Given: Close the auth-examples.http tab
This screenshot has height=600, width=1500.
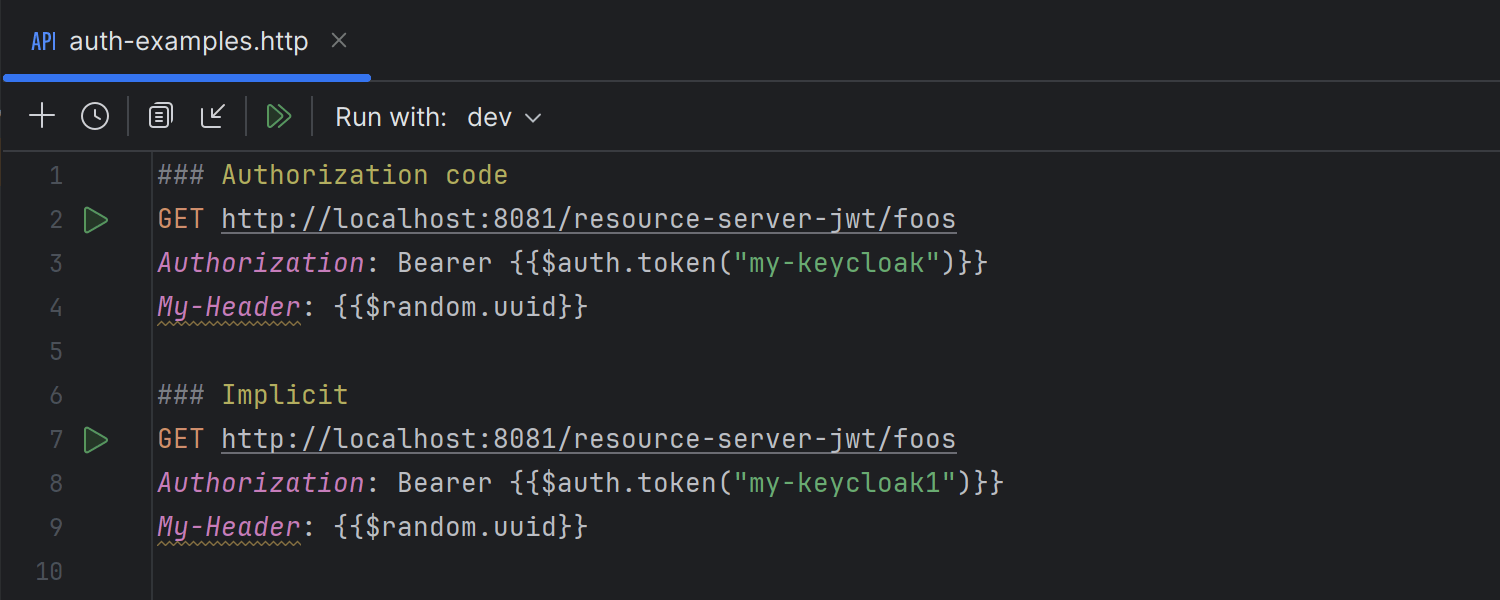Looking at the screenshot, I should point(339,41).
